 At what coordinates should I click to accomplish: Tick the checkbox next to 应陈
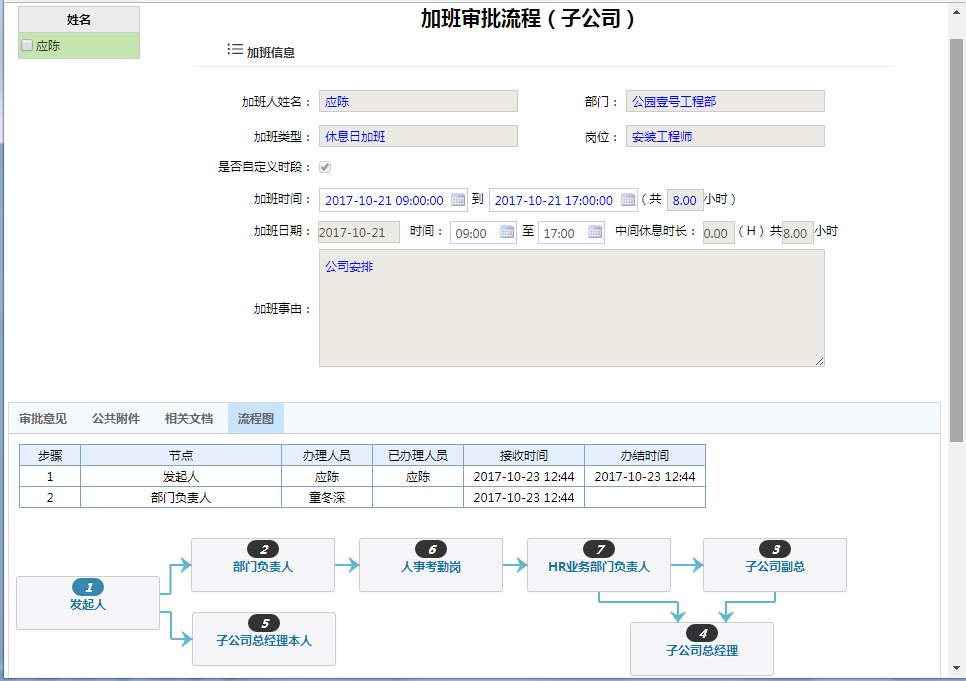click(x=27, y=46)
